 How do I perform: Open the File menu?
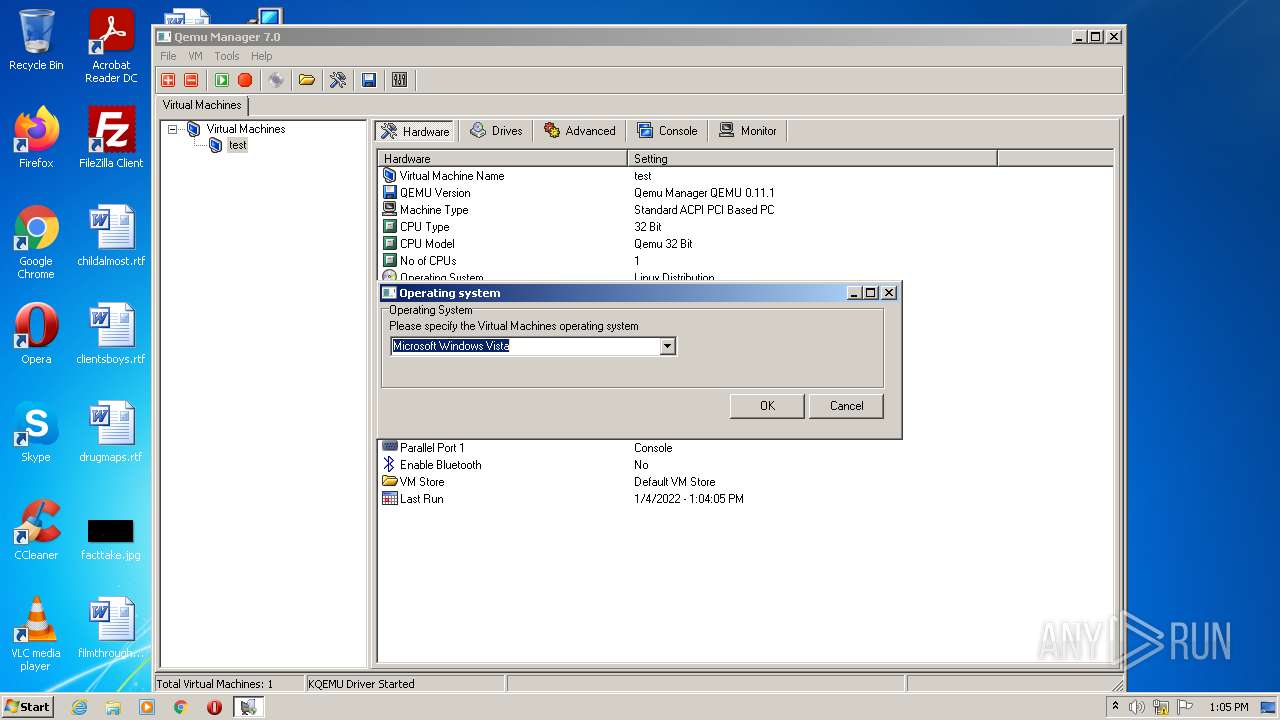click(168, 56)
